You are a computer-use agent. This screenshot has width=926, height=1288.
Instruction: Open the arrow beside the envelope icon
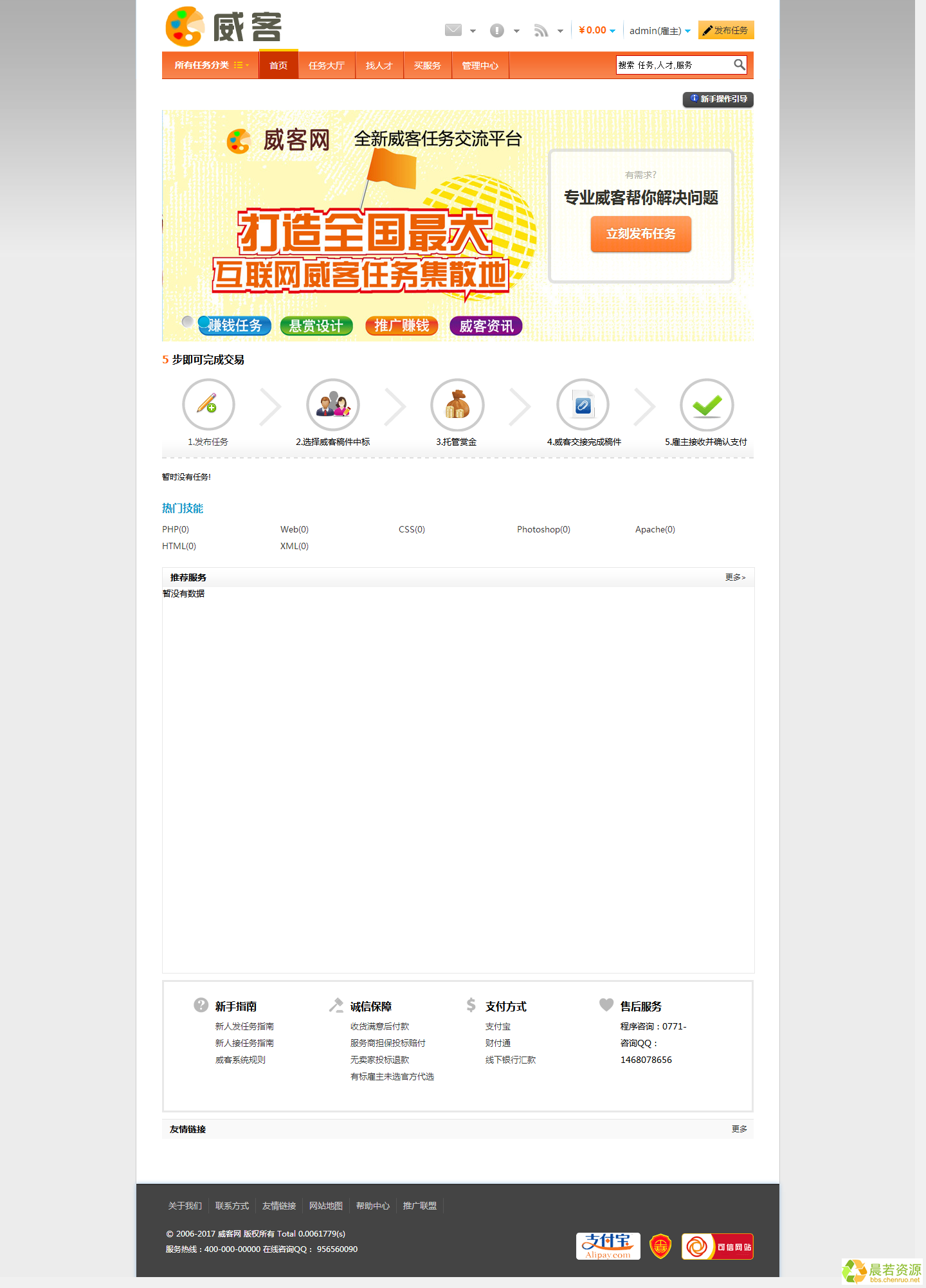pos(473,31)
